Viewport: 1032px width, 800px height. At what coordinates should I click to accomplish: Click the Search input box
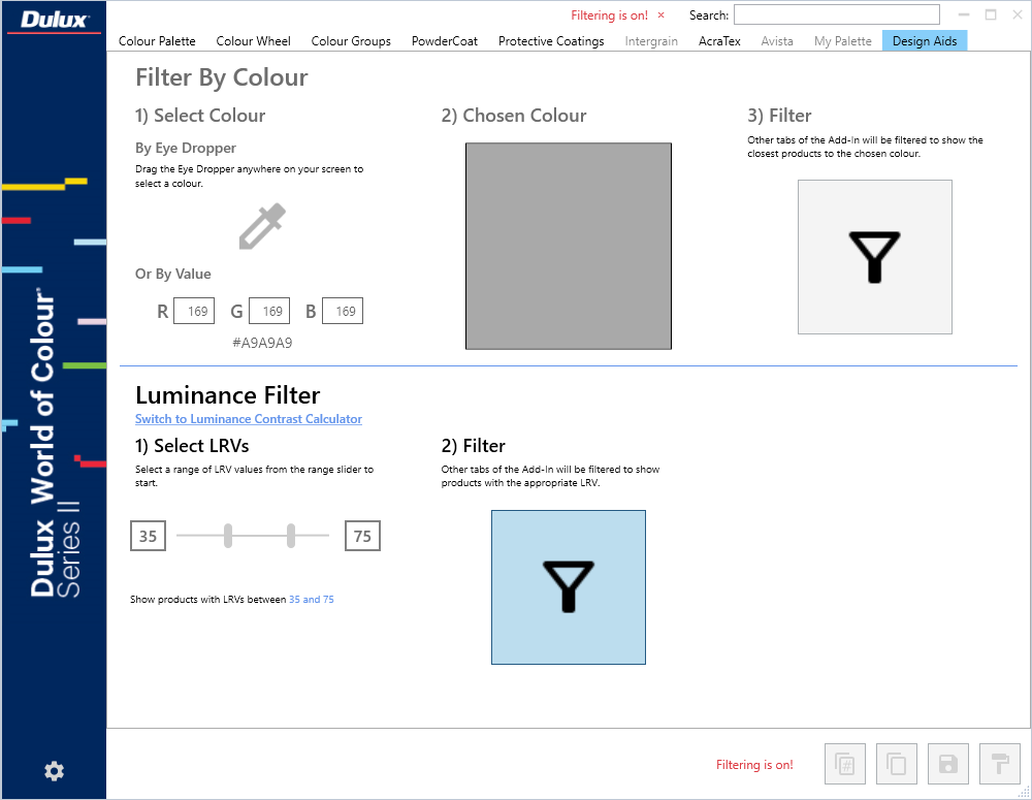click(x=836, y=14)
